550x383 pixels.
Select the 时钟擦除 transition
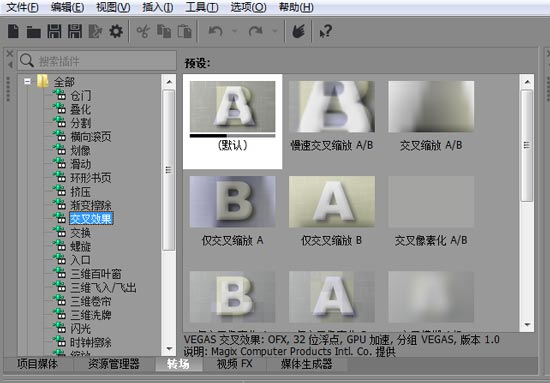(x=90, y=342)
